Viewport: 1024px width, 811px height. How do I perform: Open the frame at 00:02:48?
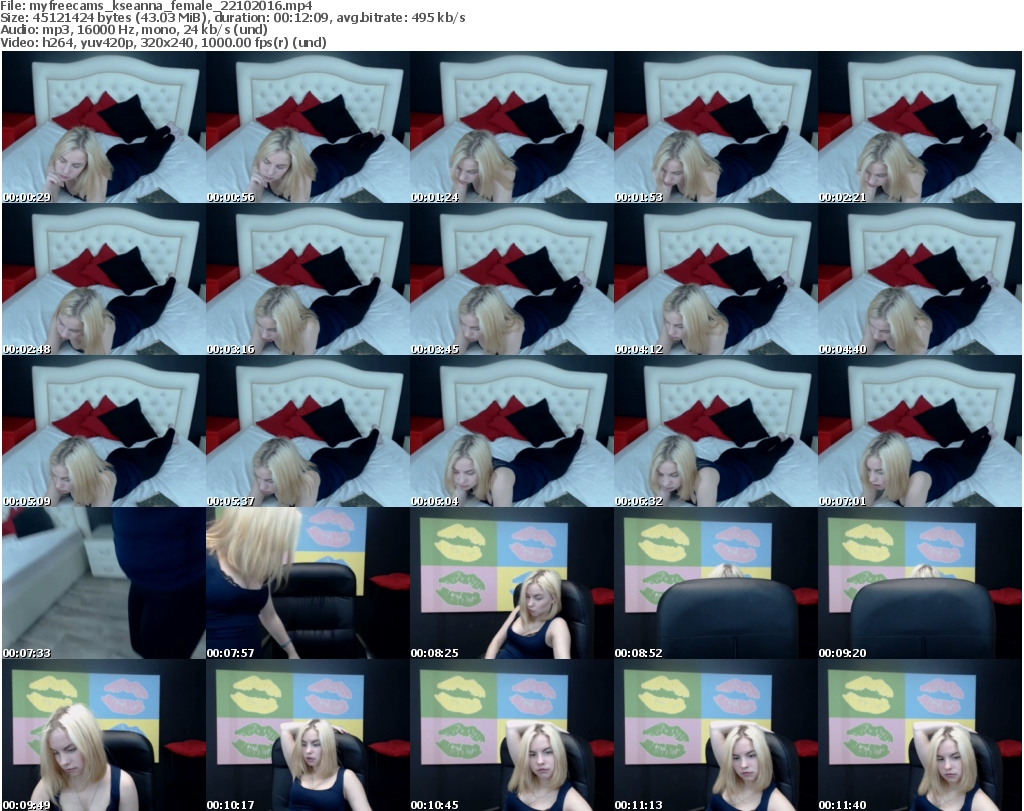click(x=104, y=279)
